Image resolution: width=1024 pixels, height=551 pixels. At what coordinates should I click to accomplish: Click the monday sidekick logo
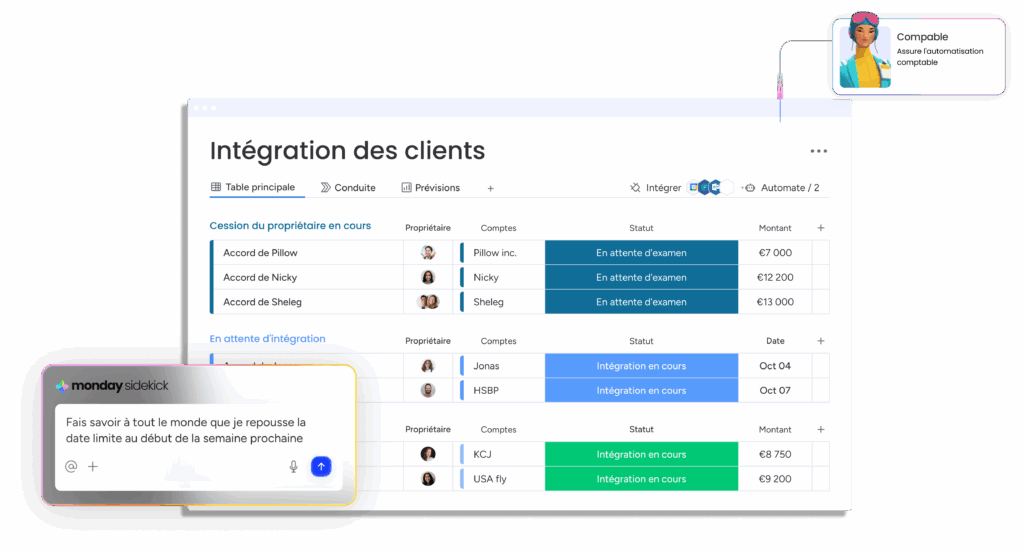[x=112, y=386]
